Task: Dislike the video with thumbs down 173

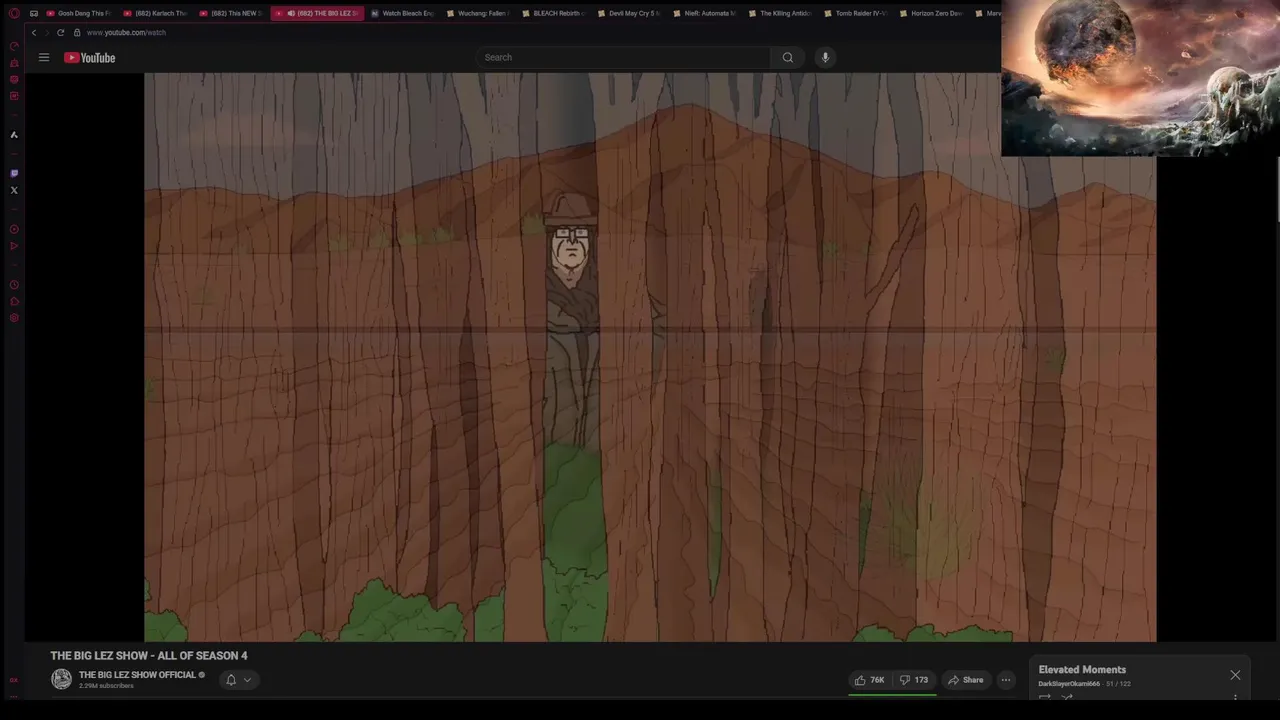Action: [x=914, y=680]
